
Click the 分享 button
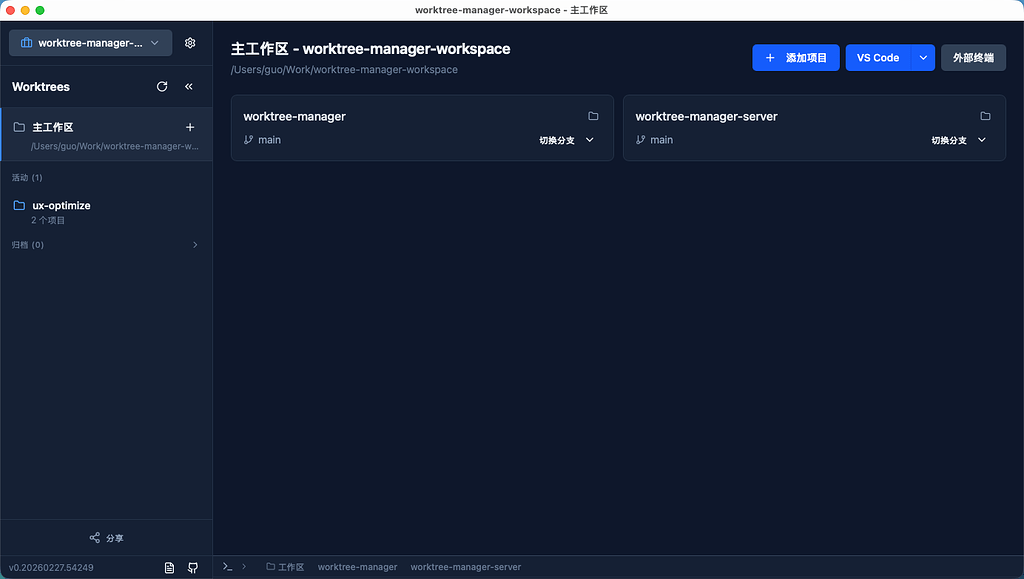pos(106,538)
